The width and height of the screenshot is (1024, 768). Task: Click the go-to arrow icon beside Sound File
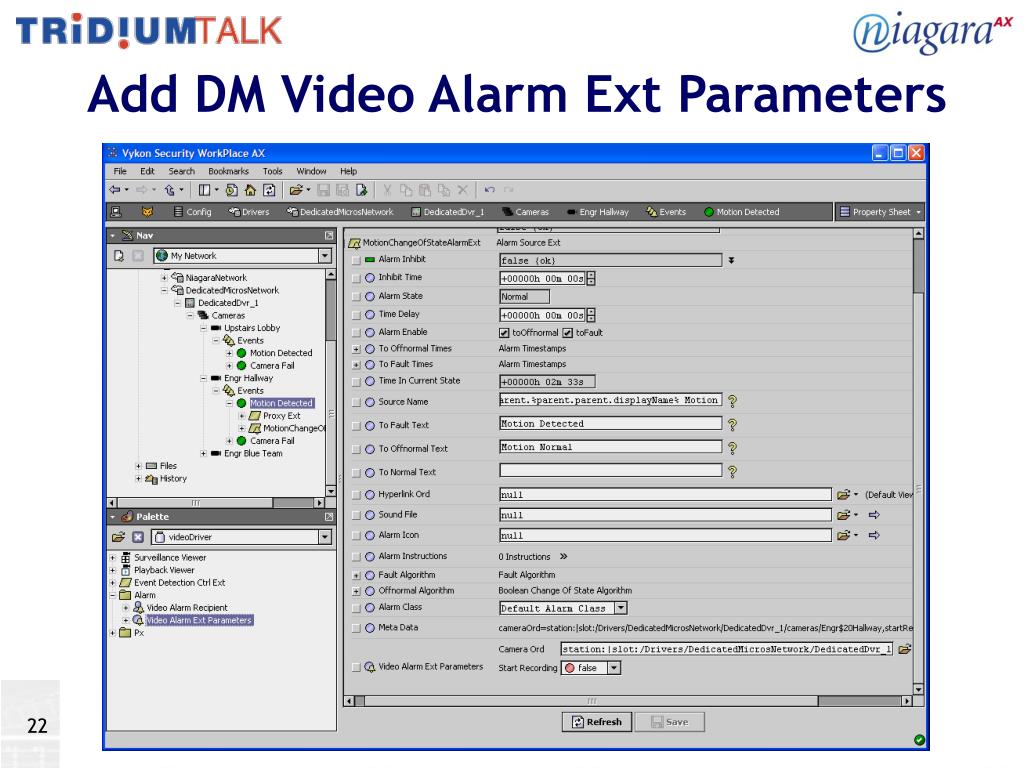[874, 515]
